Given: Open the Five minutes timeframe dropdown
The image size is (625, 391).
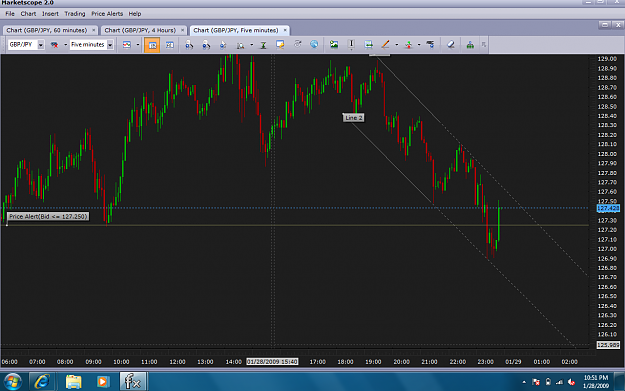Looking at the screenshot, I should pyautogui.click(x=110, y=45).
